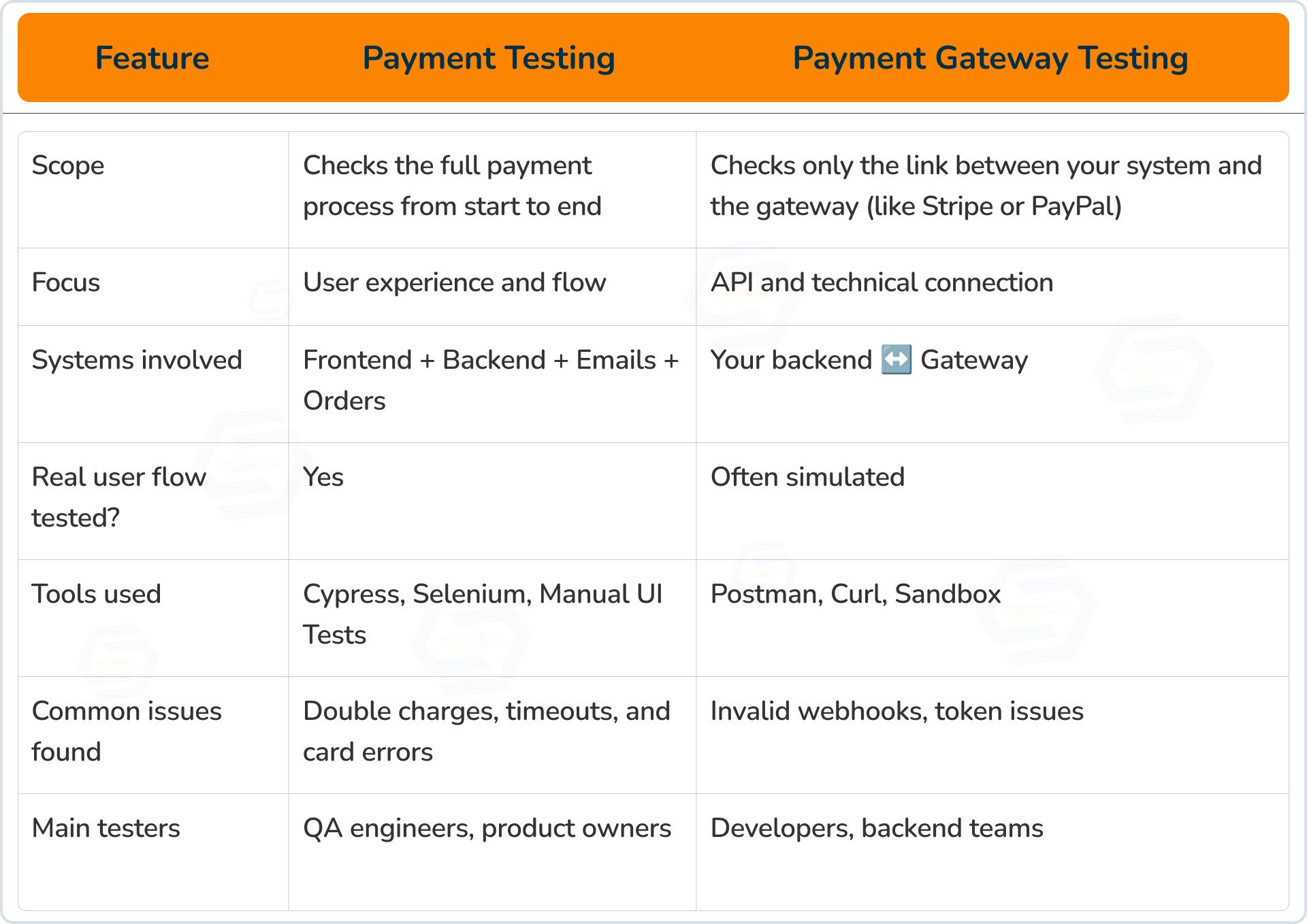Click the left-right arrow icon between backend and Gateway
This screenshot has width=1307, height=924.
(x=896, y=360)
